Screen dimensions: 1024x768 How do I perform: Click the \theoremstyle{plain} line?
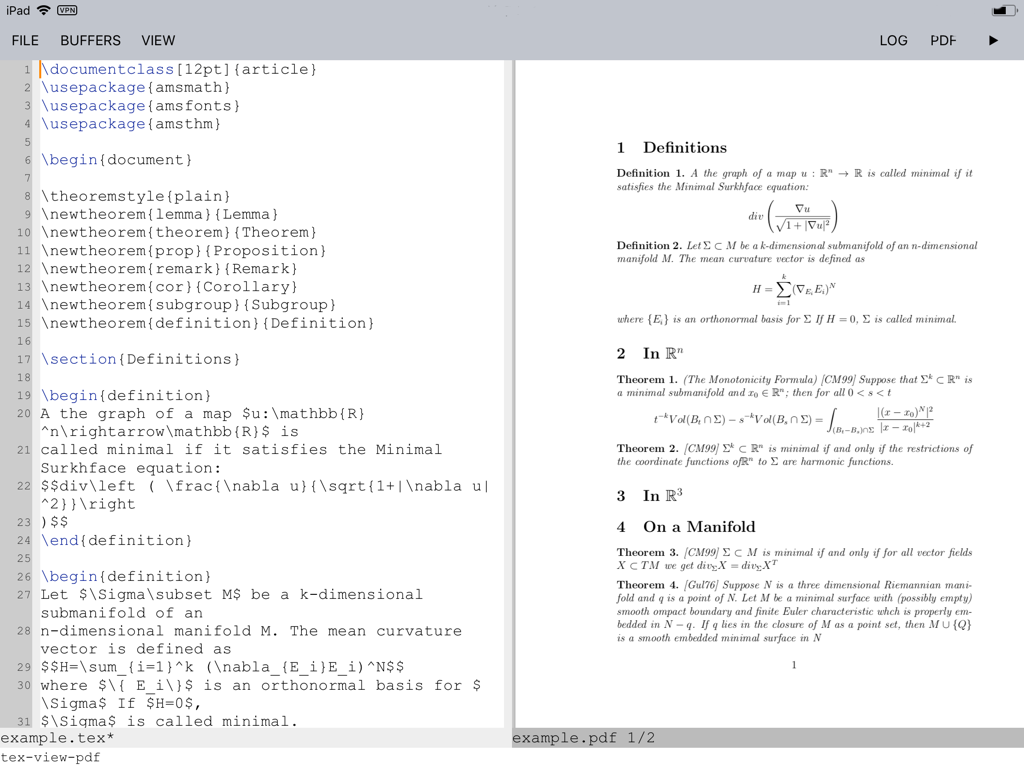click(135, 197)
